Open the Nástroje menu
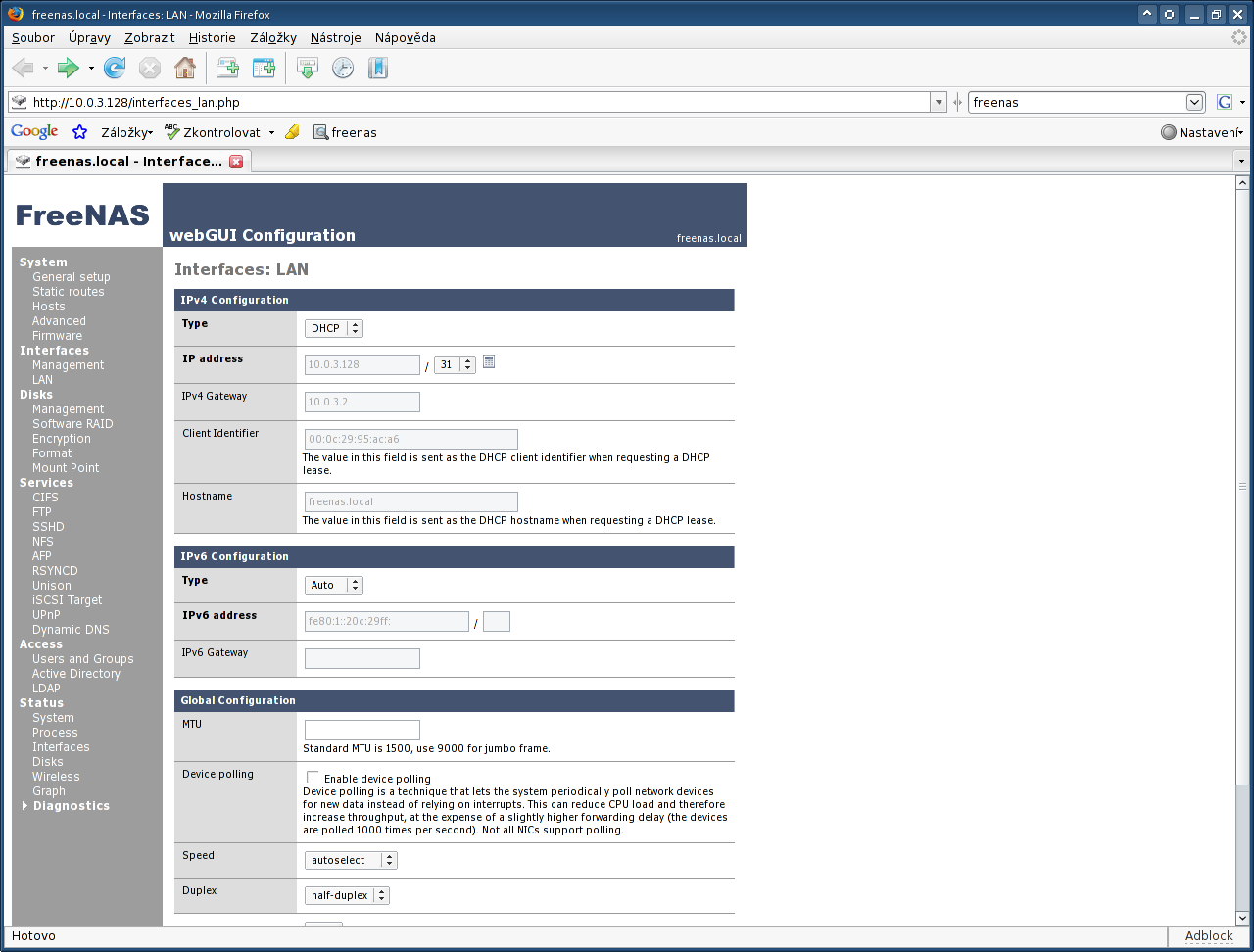Image resolution: width=1254 pixels, height=952 pixels. click(336, 38)
